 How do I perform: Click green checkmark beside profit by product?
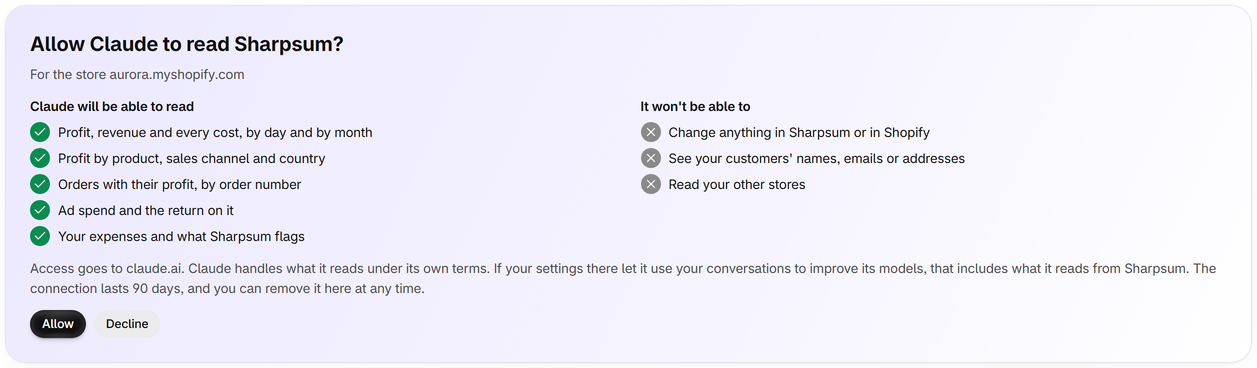tap(40, 158)
